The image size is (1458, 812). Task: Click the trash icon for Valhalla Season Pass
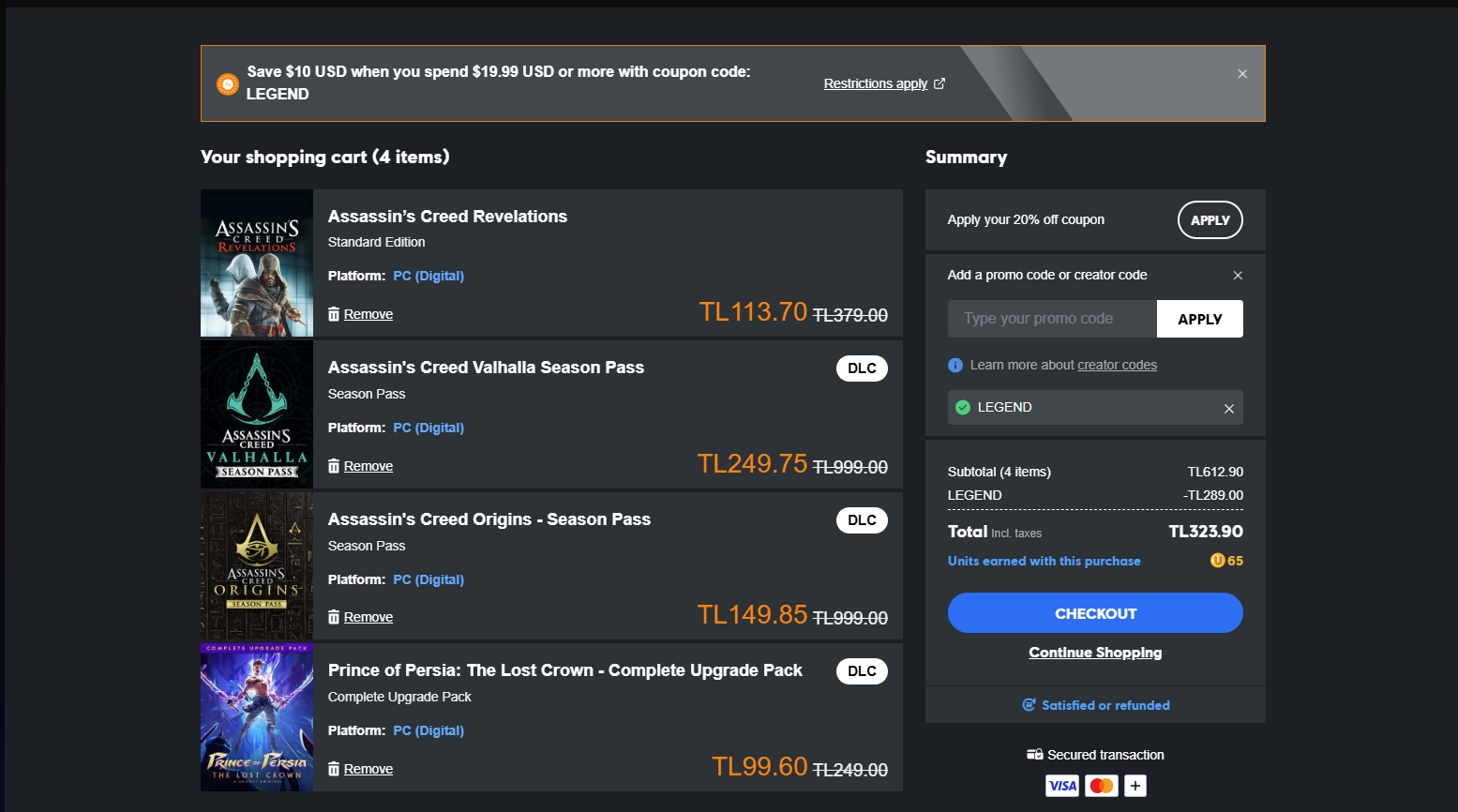pos(334,466)
